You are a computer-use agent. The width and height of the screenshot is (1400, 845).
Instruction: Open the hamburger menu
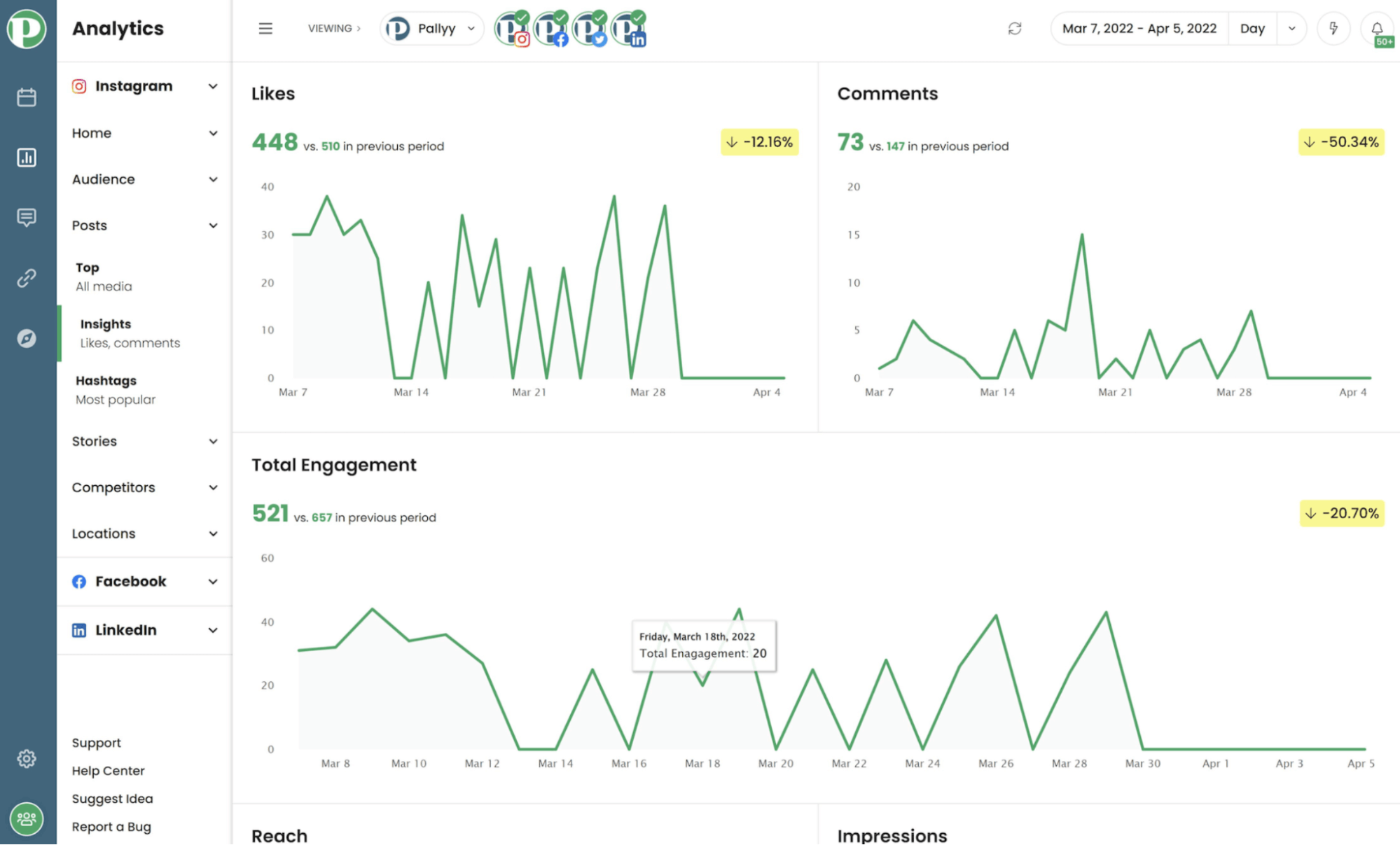[x=265, y=28]
